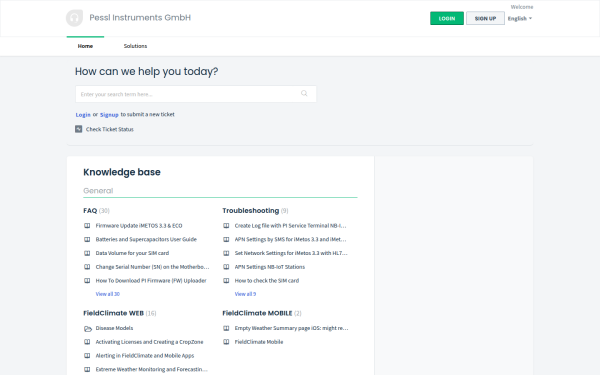The height and width of the screenshot is (375, 600).
Task: Open the View all 30 FAQ link
Action: coord(108,294)
